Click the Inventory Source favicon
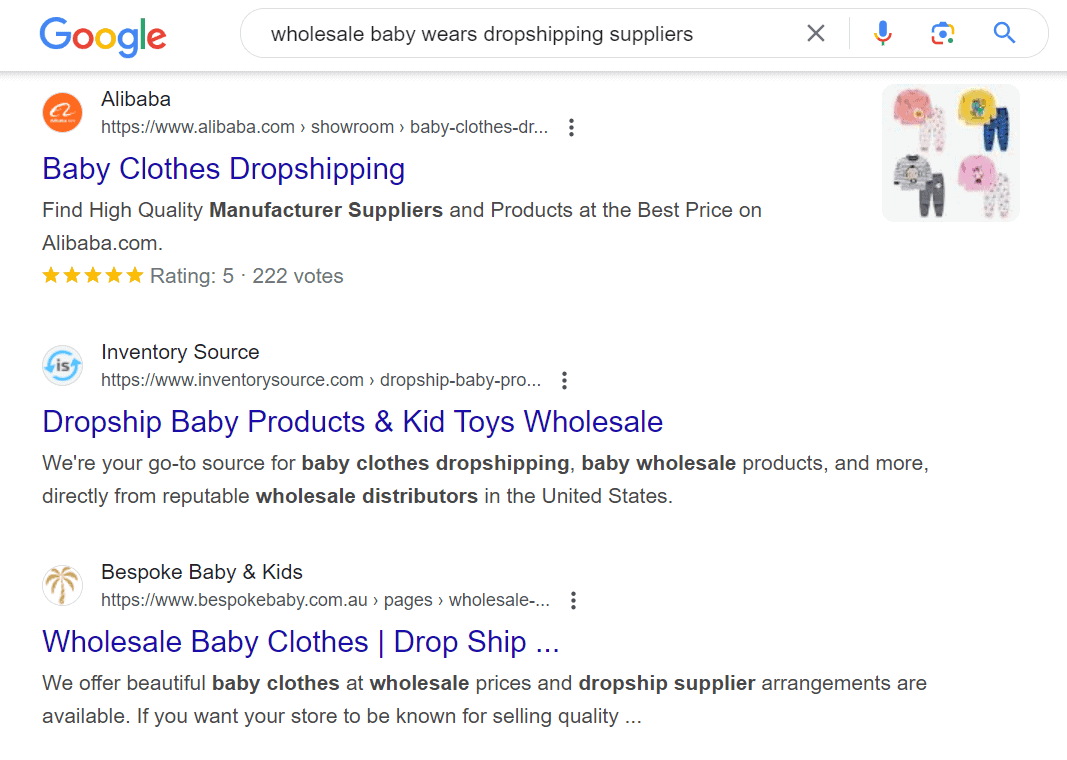1067x760 pixels. tap(63, 365)
